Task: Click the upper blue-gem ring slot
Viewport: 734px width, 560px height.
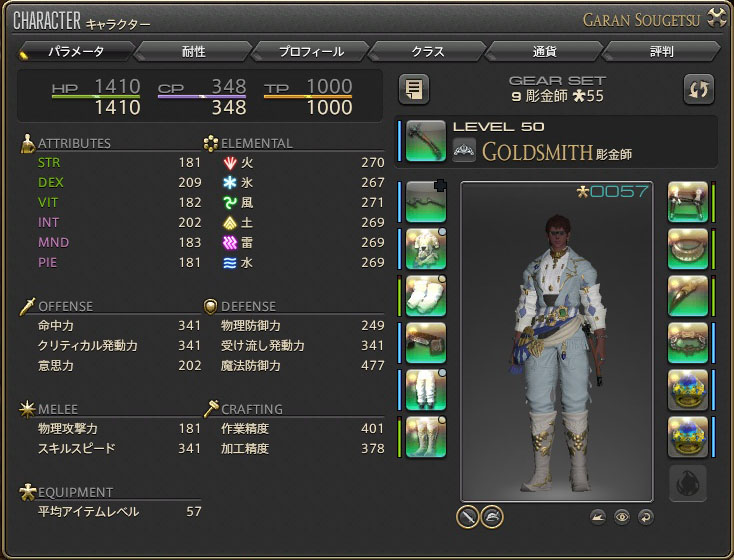Action: pyautogui.click(x=688, y=390)
